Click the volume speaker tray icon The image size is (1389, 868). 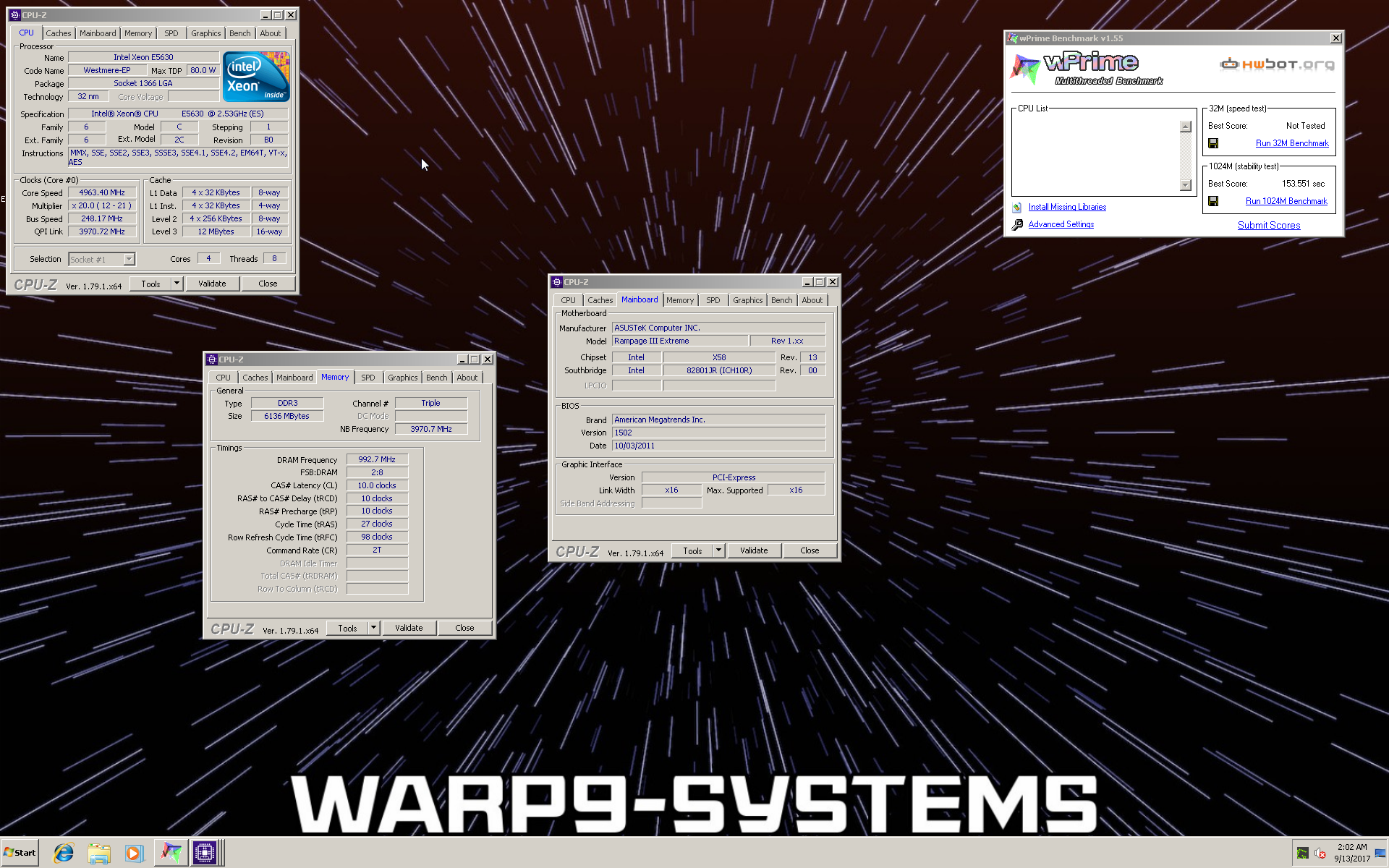[x=1320, y=854]
